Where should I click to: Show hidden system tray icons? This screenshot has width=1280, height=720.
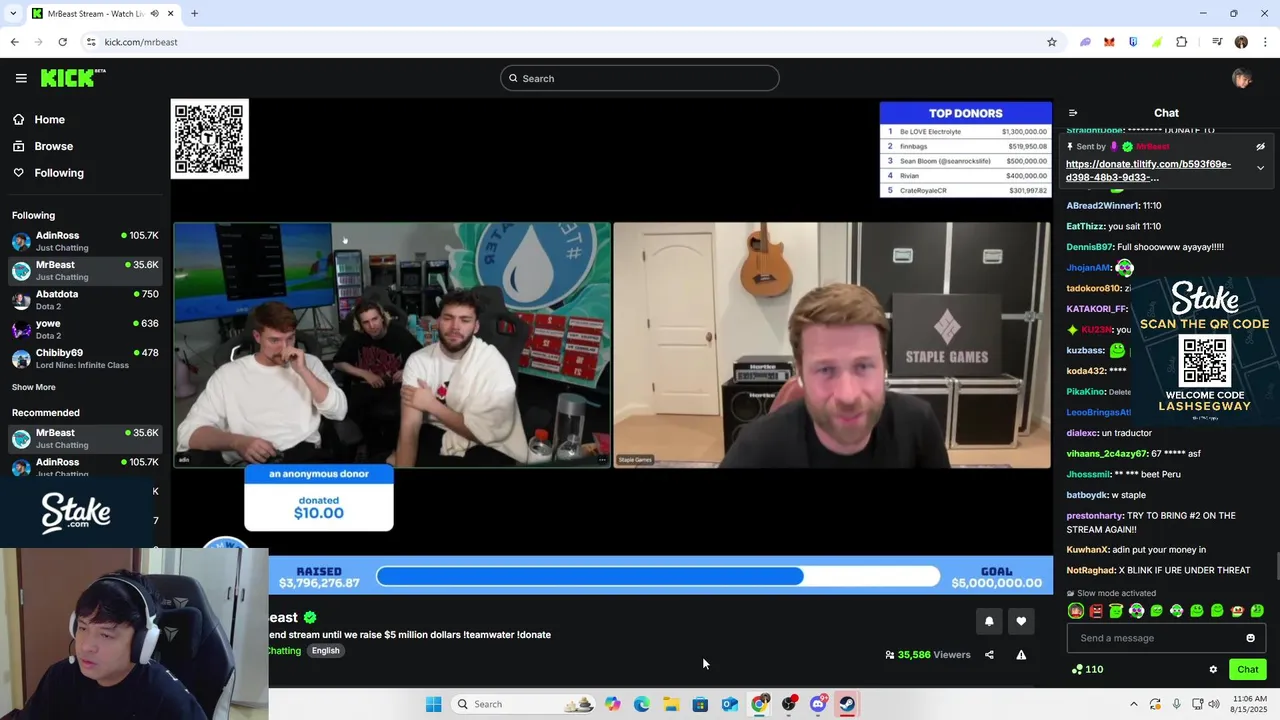coord(1133,704)
